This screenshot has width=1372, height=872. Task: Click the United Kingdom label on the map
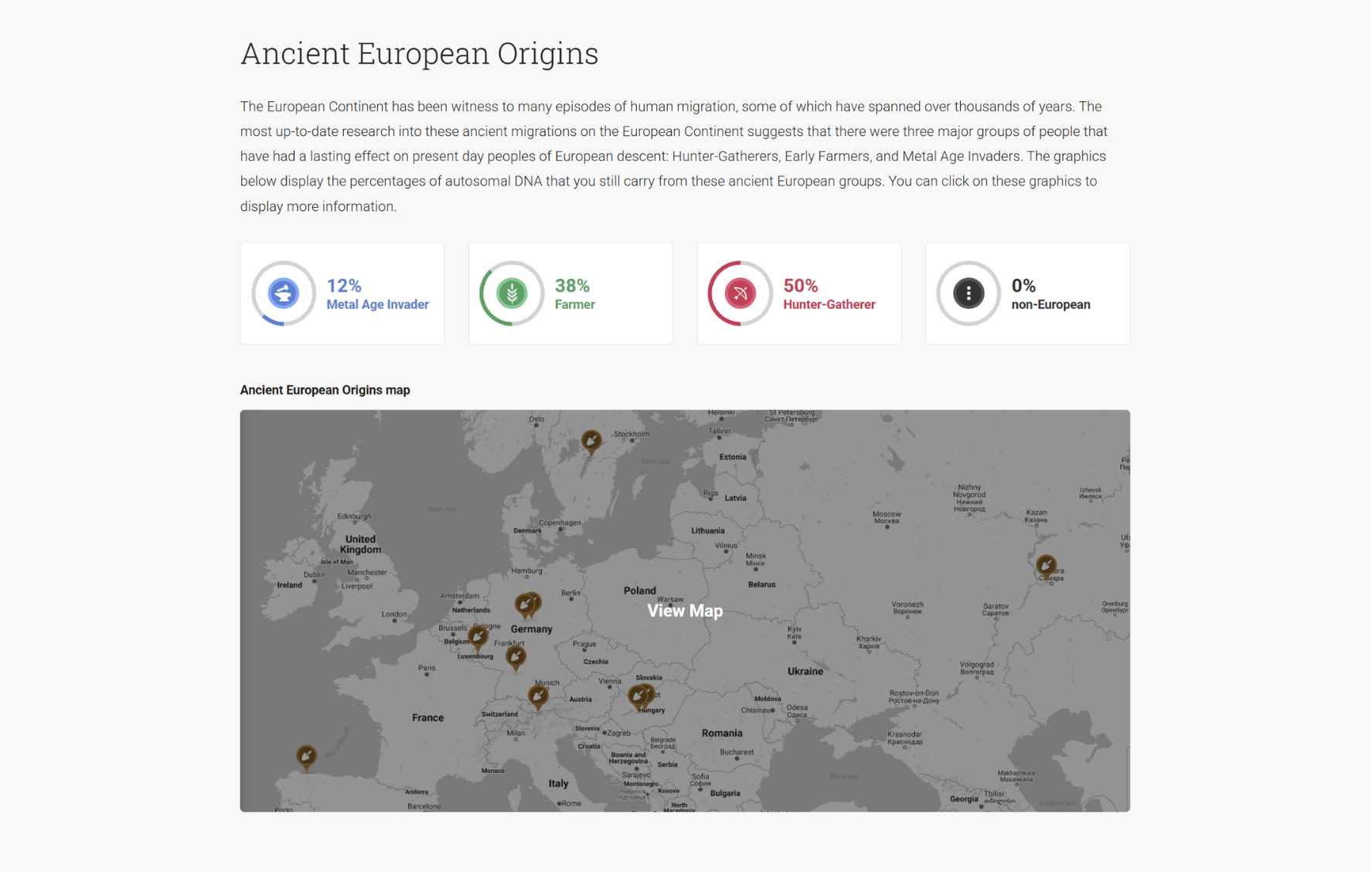click(360, 544)
